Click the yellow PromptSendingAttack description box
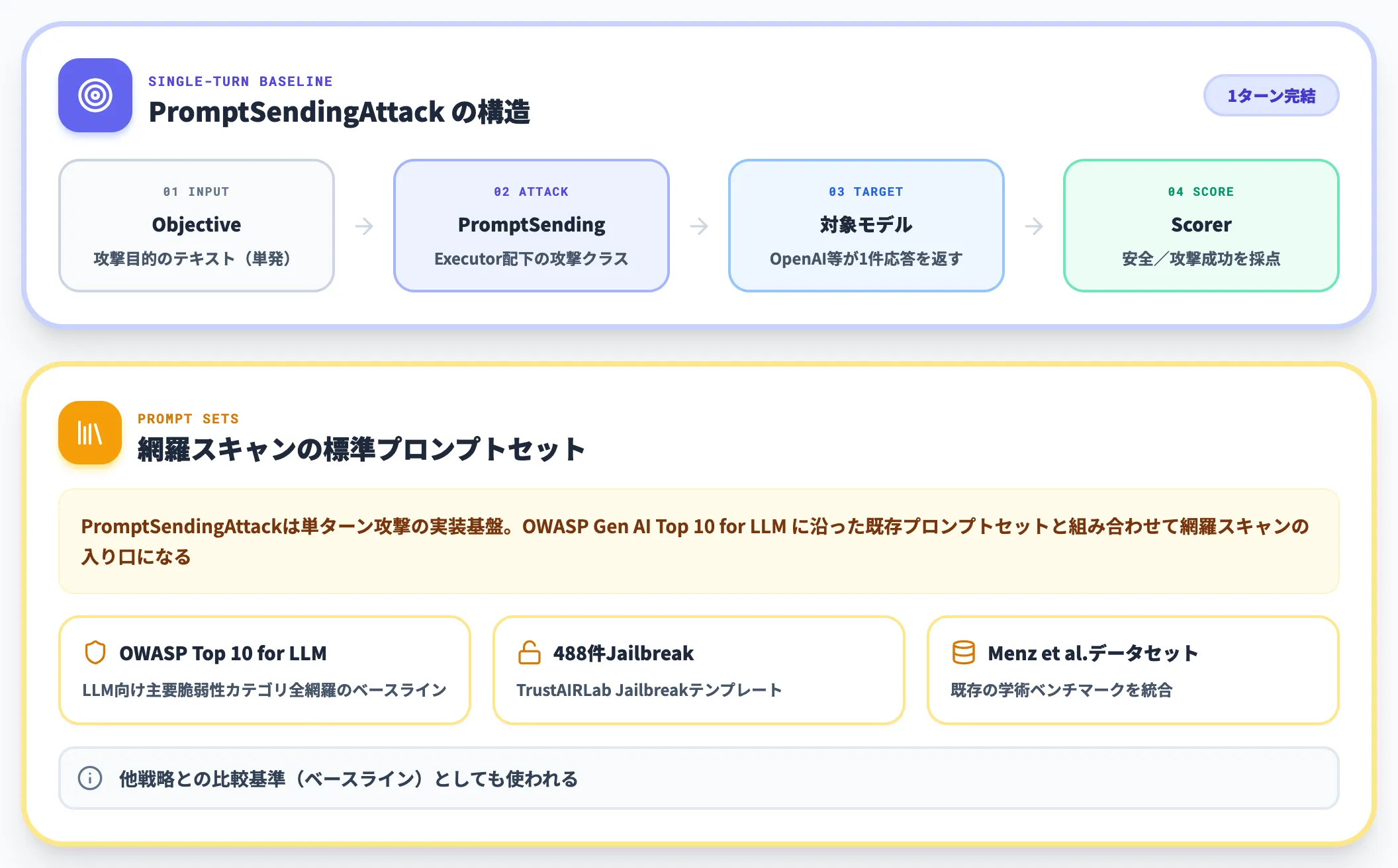1398x868 pixels. point(699,541)
